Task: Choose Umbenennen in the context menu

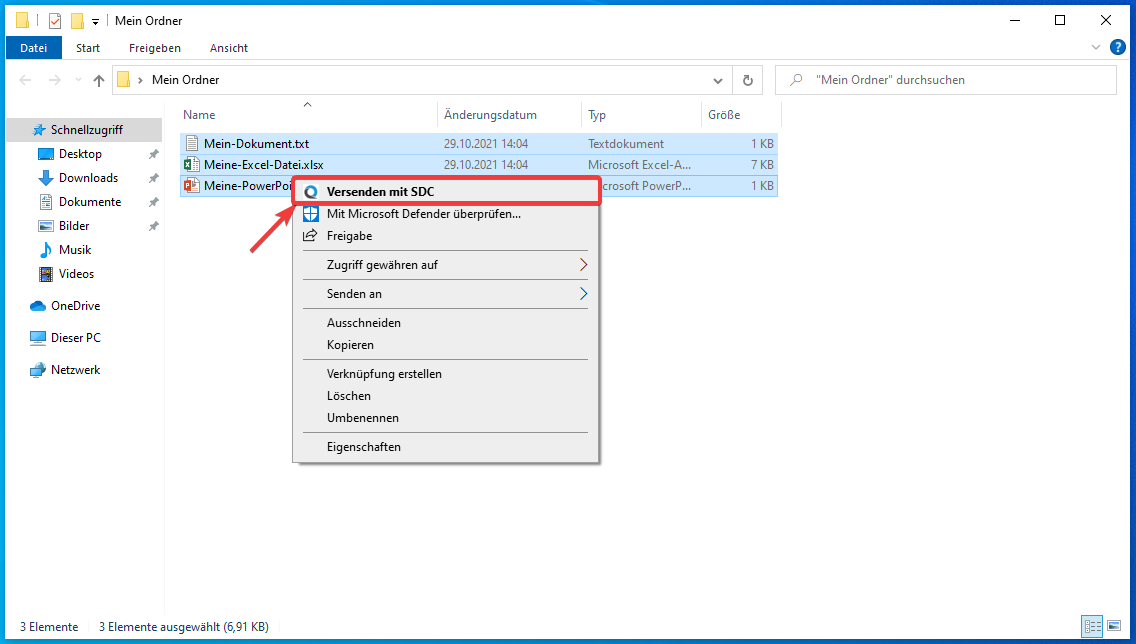Action: 363,418
